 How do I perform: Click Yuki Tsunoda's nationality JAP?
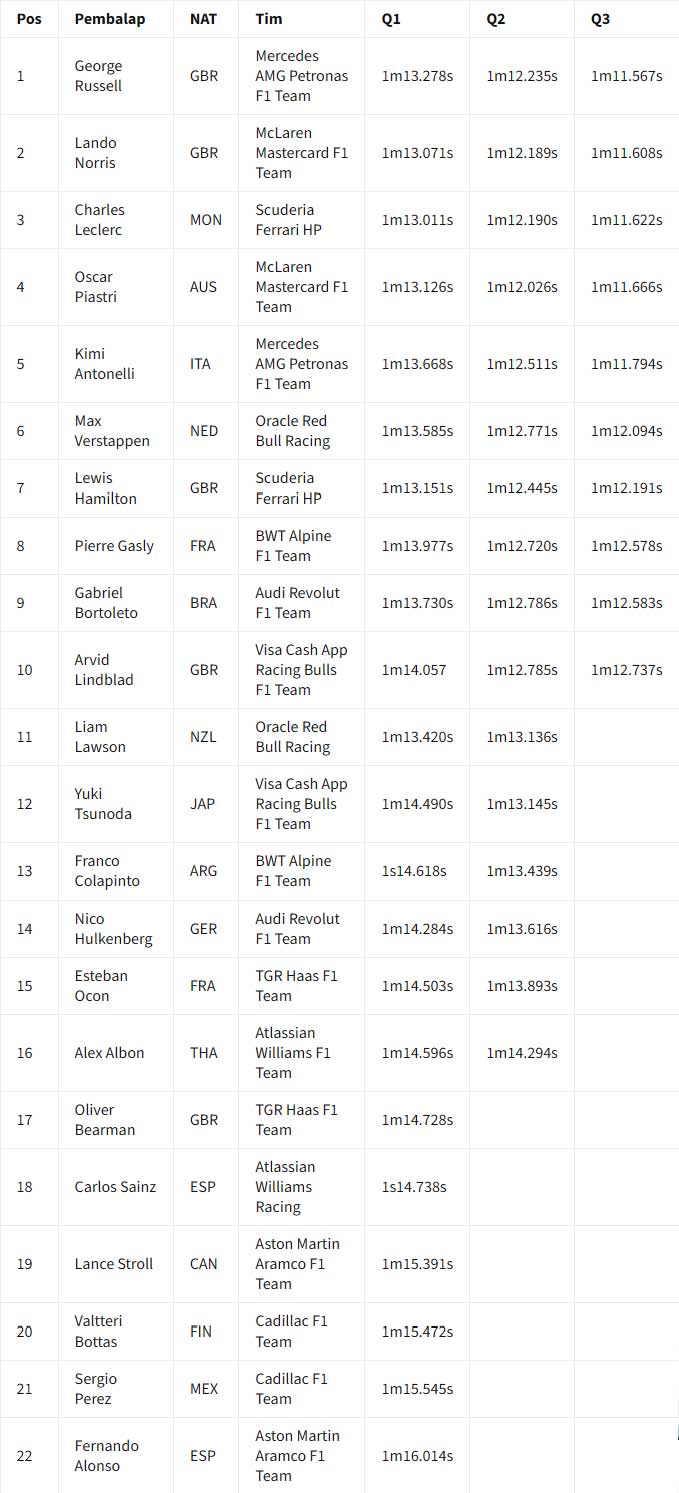tap(202, 804)
